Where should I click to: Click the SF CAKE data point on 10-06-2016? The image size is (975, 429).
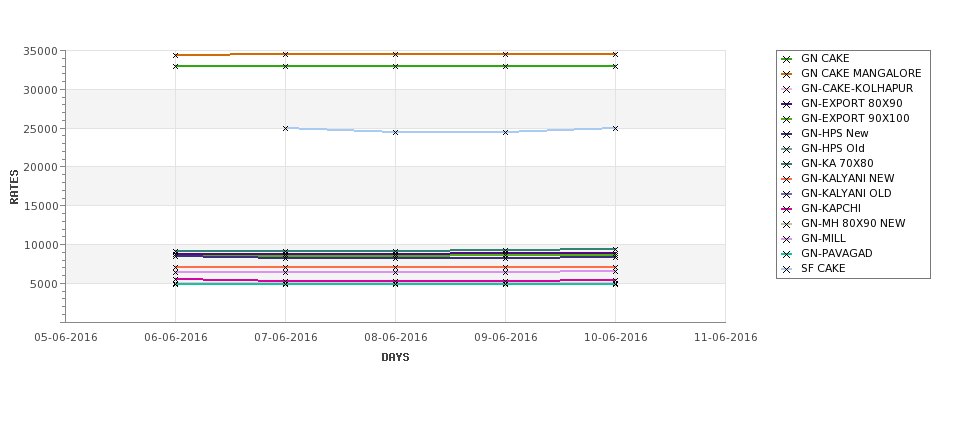[615, 129]
